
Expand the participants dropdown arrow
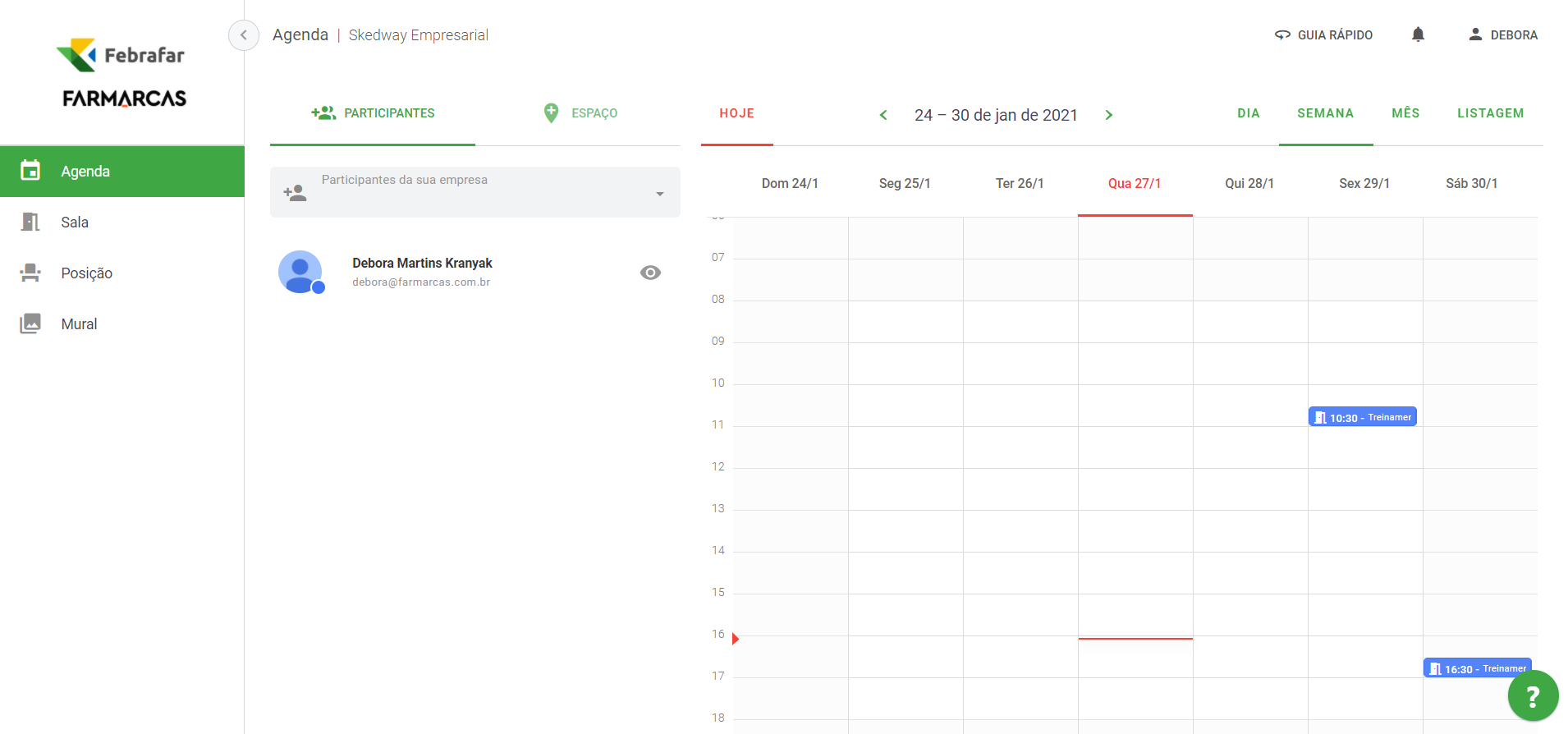point(659,194)
